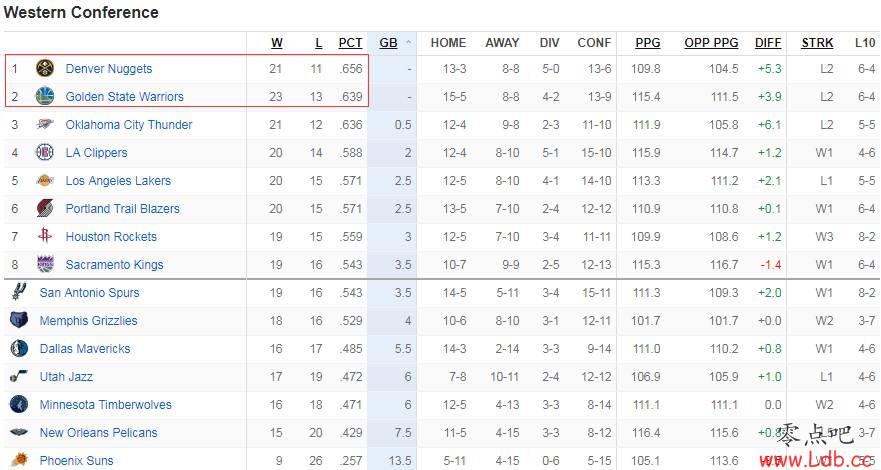Sort by DIFF column header
The image size is (881, 470).
(x=768, y=43)
